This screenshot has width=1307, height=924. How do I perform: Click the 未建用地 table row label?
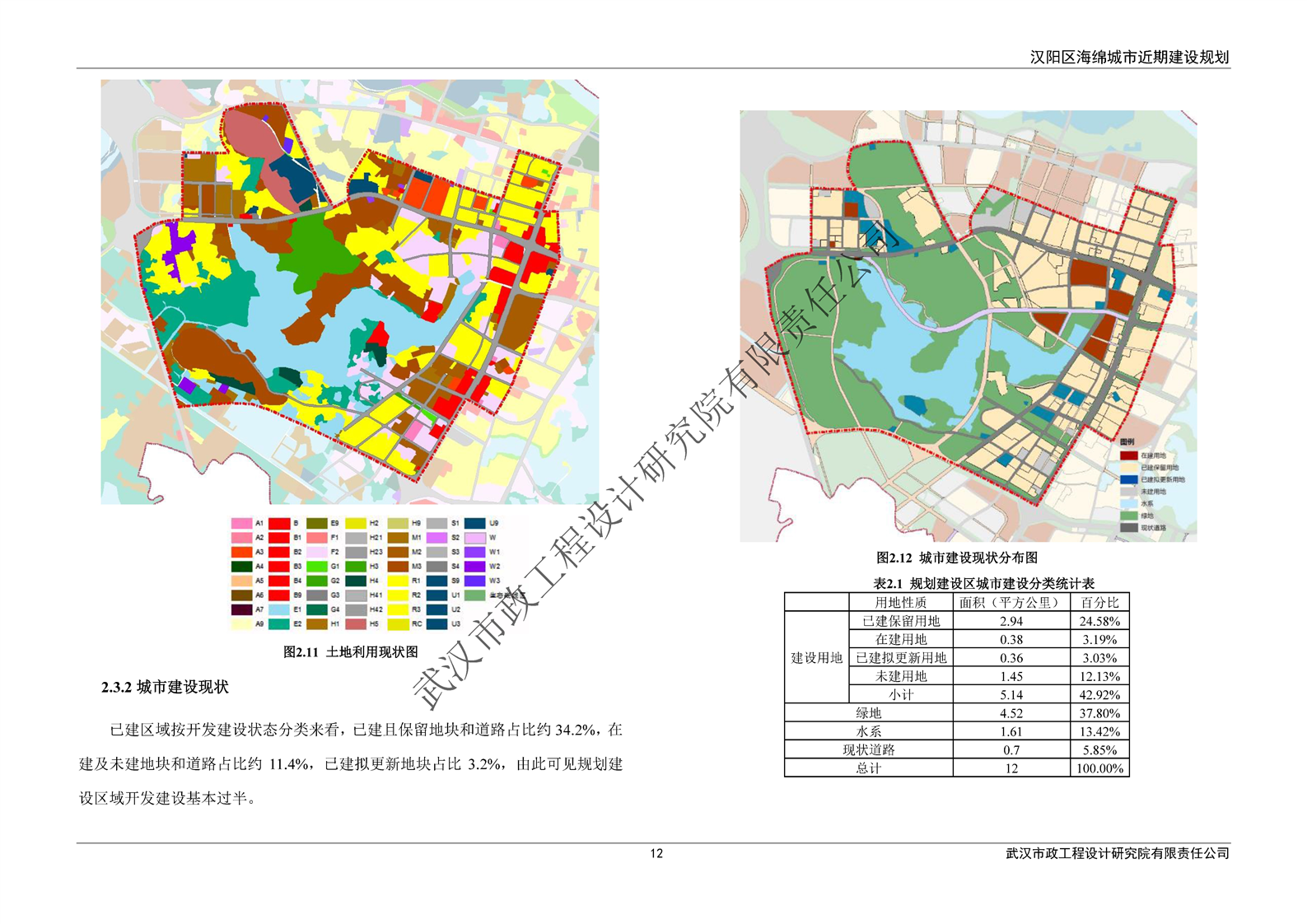900,676
